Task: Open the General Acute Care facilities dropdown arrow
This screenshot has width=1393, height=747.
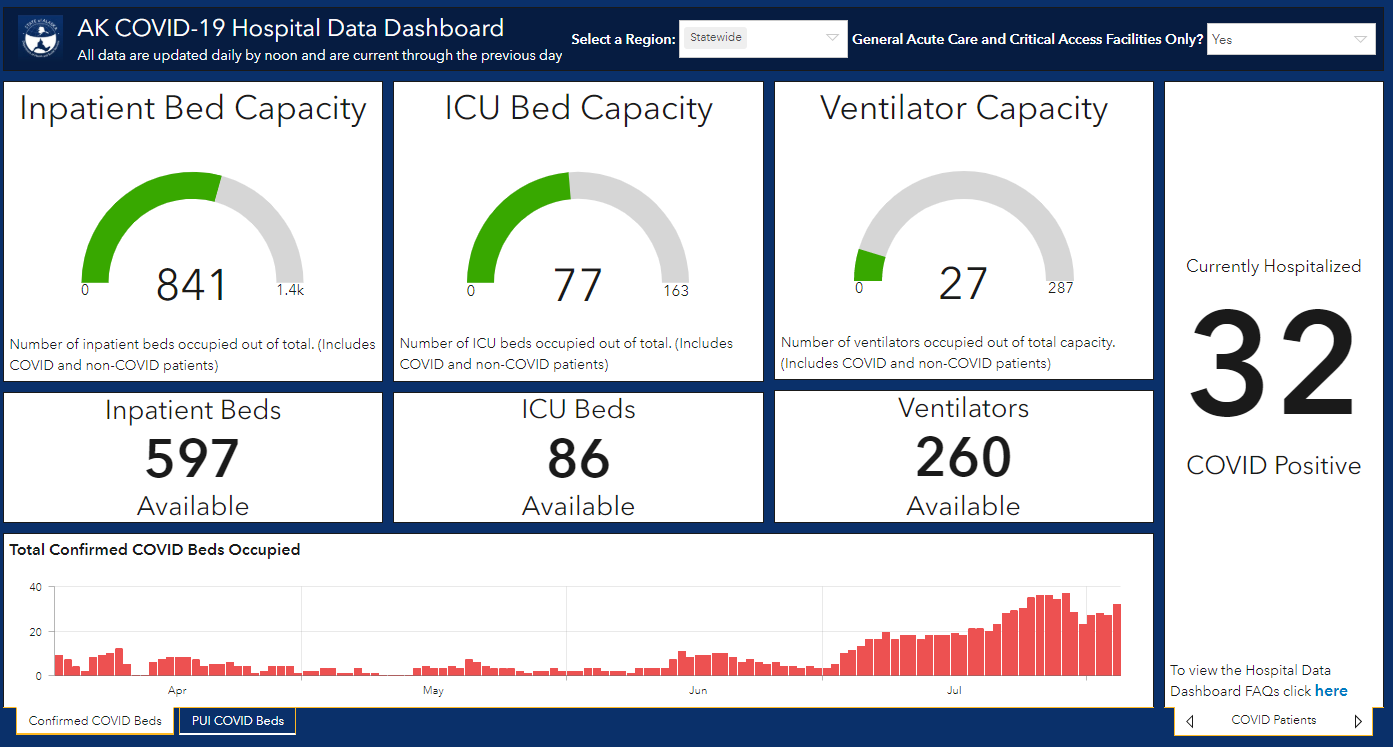Action: (x=1360, y=39)
